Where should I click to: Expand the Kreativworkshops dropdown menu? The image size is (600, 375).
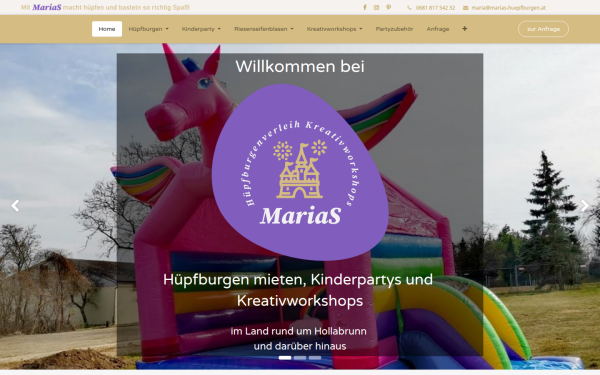point(334,29)
